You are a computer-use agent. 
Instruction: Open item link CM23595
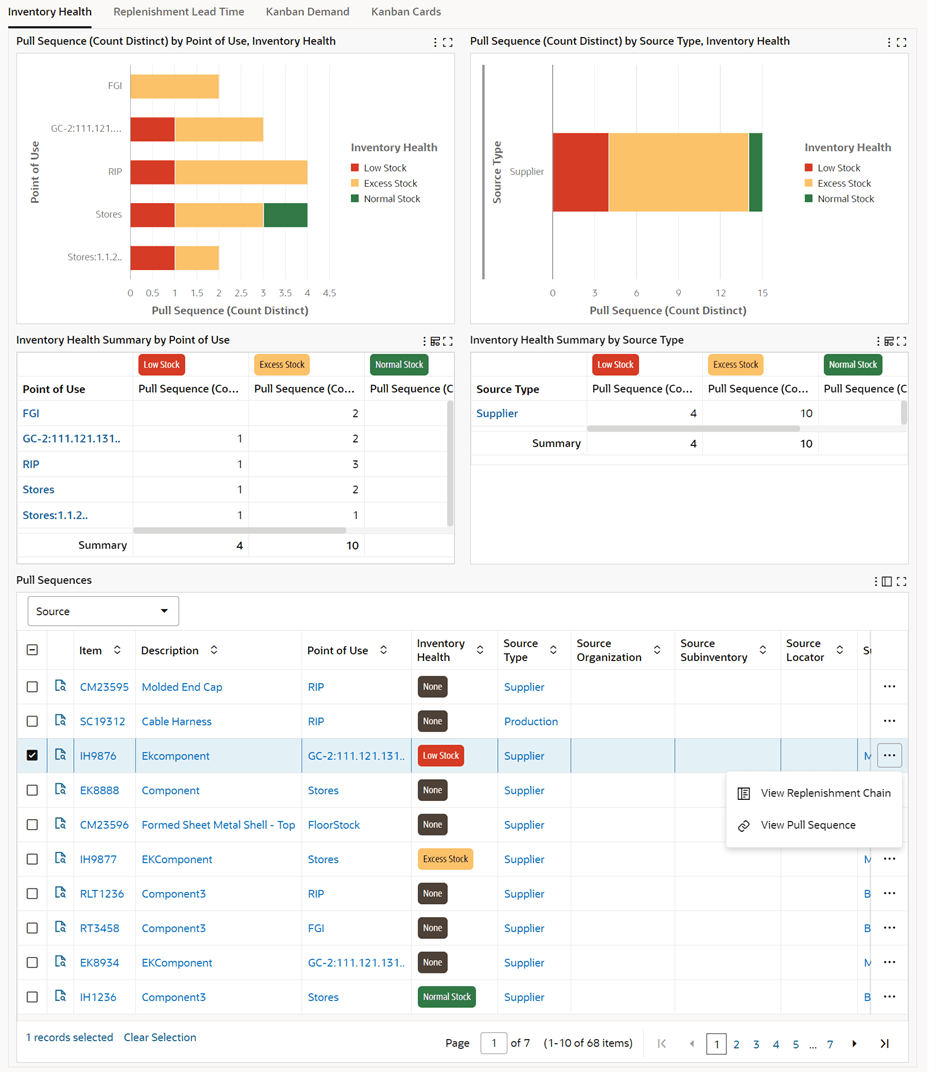pyautogui.click(x=104, y=687)
